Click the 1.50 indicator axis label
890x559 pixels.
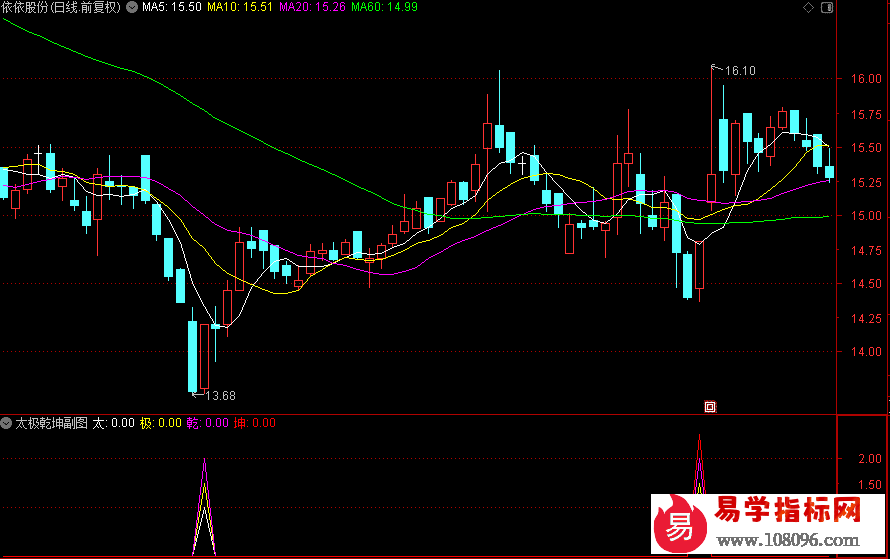(870, 485)
